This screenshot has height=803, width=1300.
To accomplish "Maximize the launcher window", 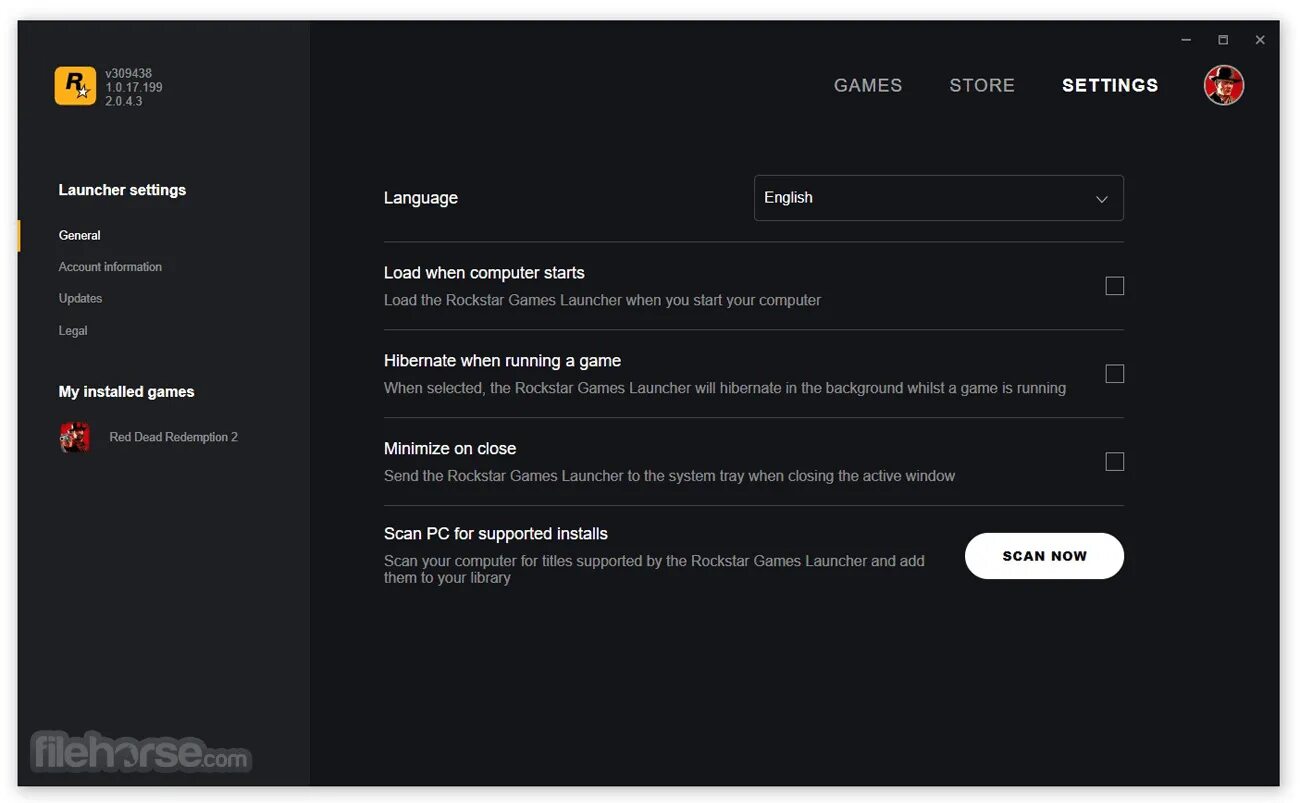I will click(1223, 40).
